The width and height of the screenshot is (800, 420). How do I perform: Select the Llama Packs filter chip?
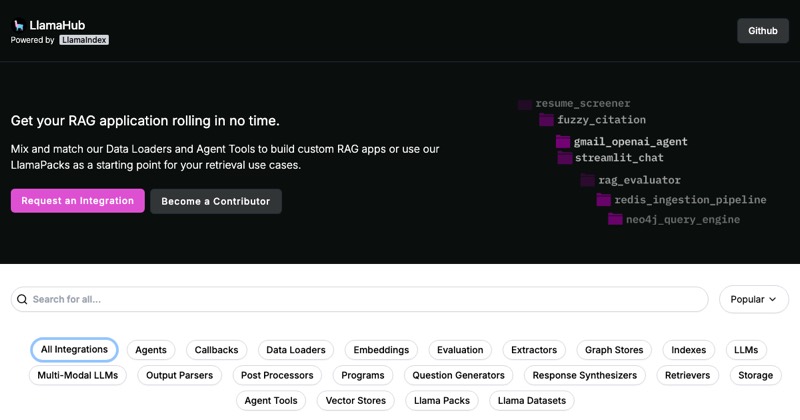tap(442, 401)
